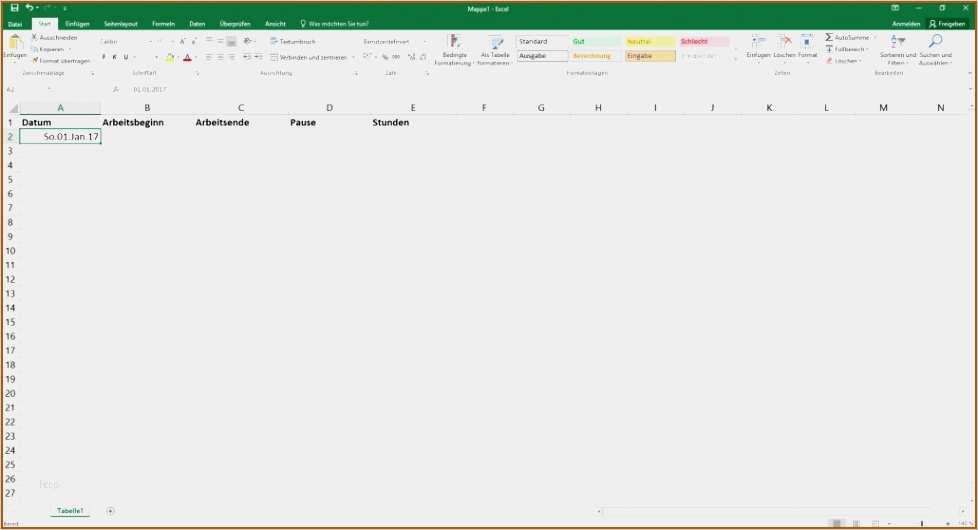Align cell content to bottom
This screenshot has width=978, height=530.
231,41
